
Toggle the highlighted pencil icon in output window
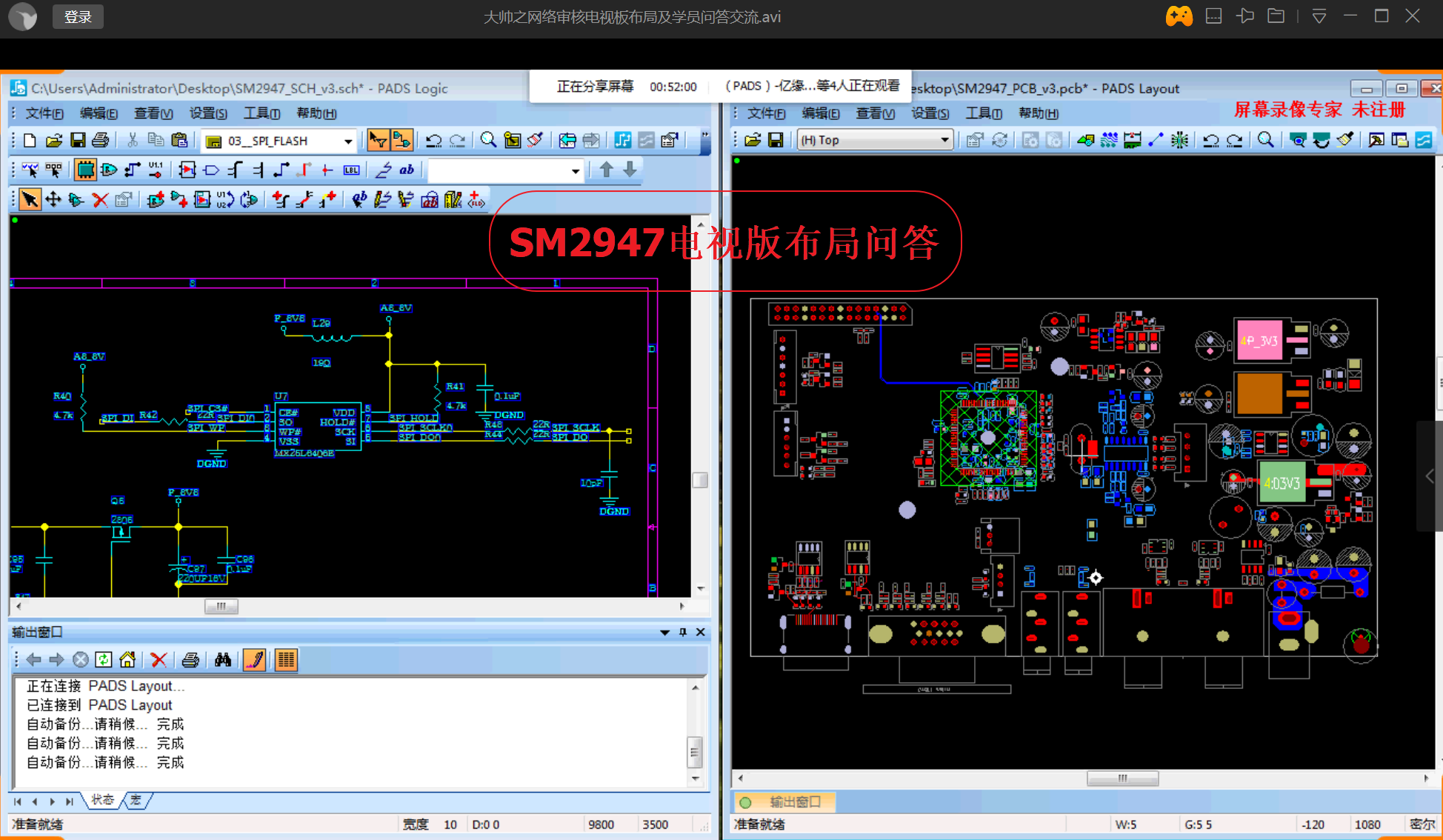click(255, 659)
